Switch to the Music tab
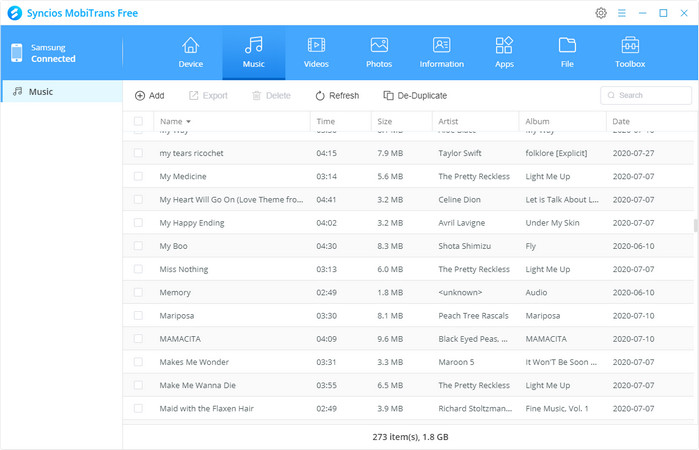The image size is (699, 450). (x=254, y=53)
